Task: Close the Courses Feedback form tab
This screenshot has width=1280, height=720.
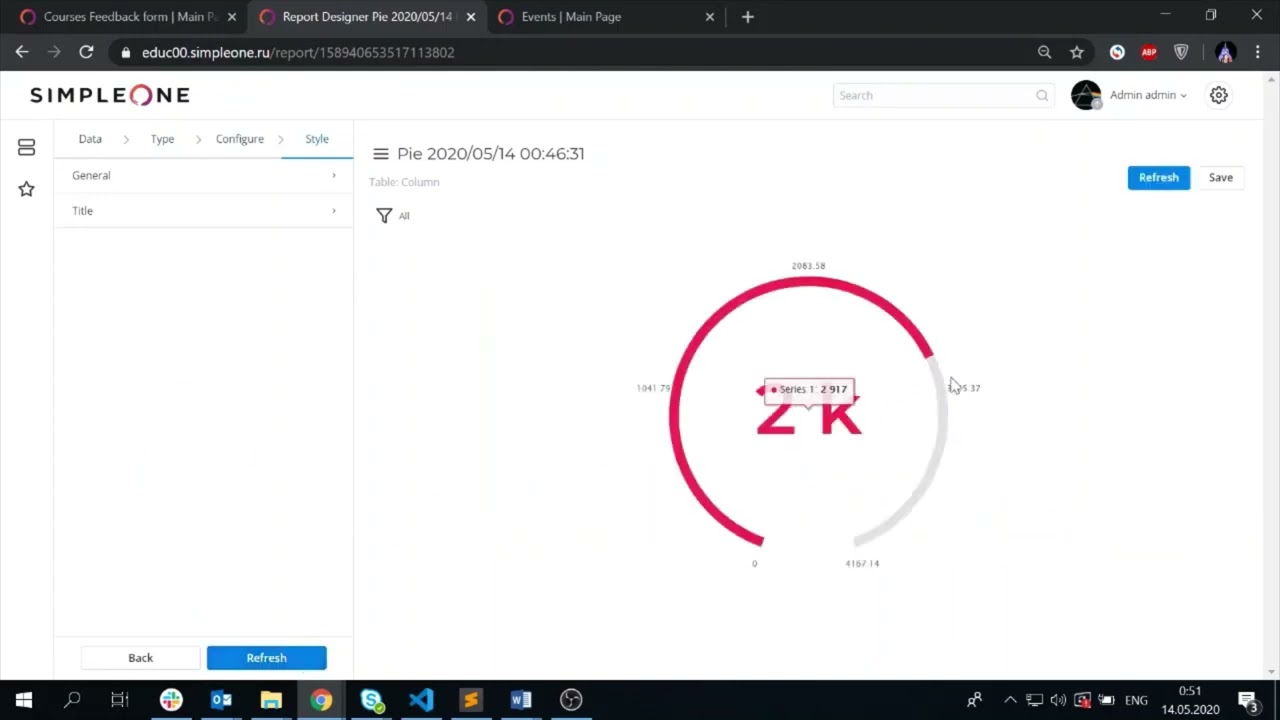Action: pyautogui.click(x=232, y=17)
